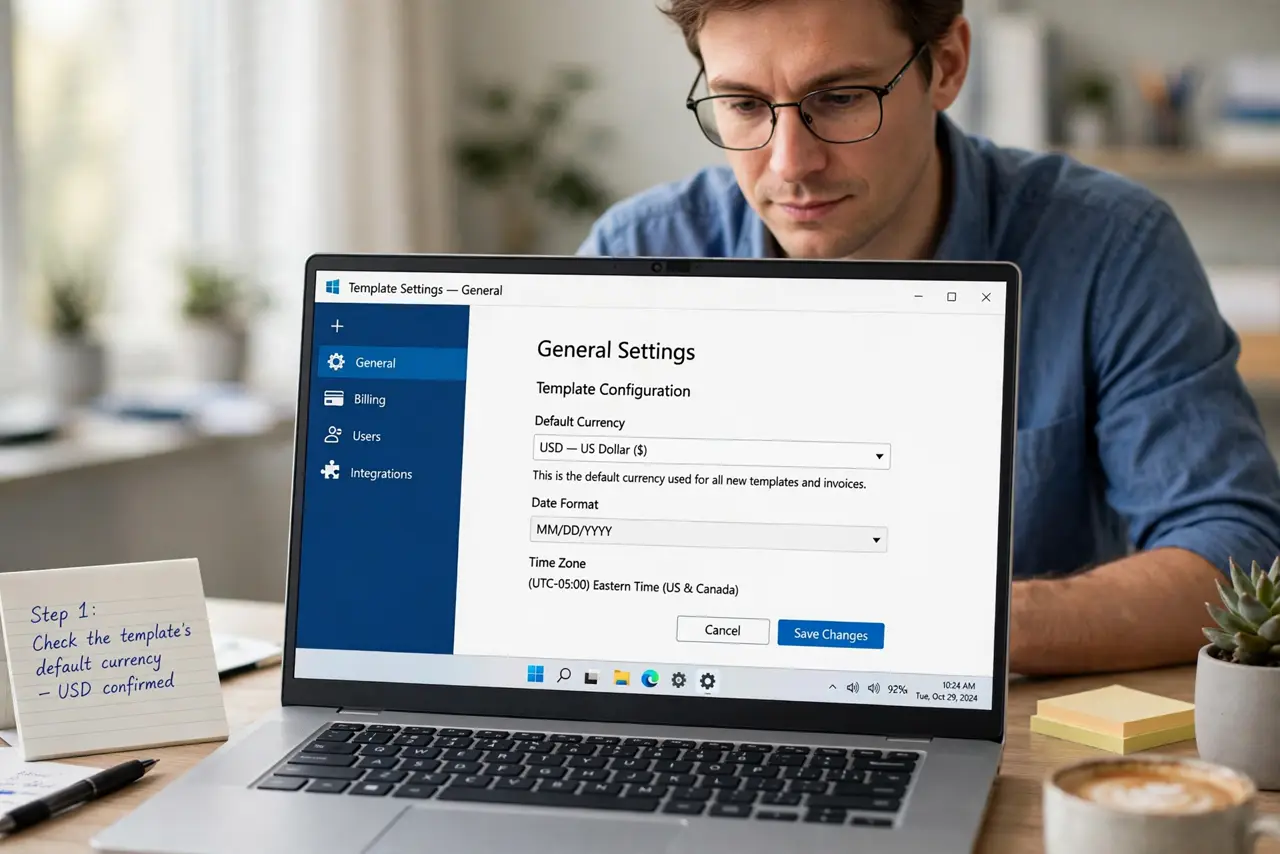Click the "Default Currency" label
1280x854 pixels.
(x=580, y=422)
